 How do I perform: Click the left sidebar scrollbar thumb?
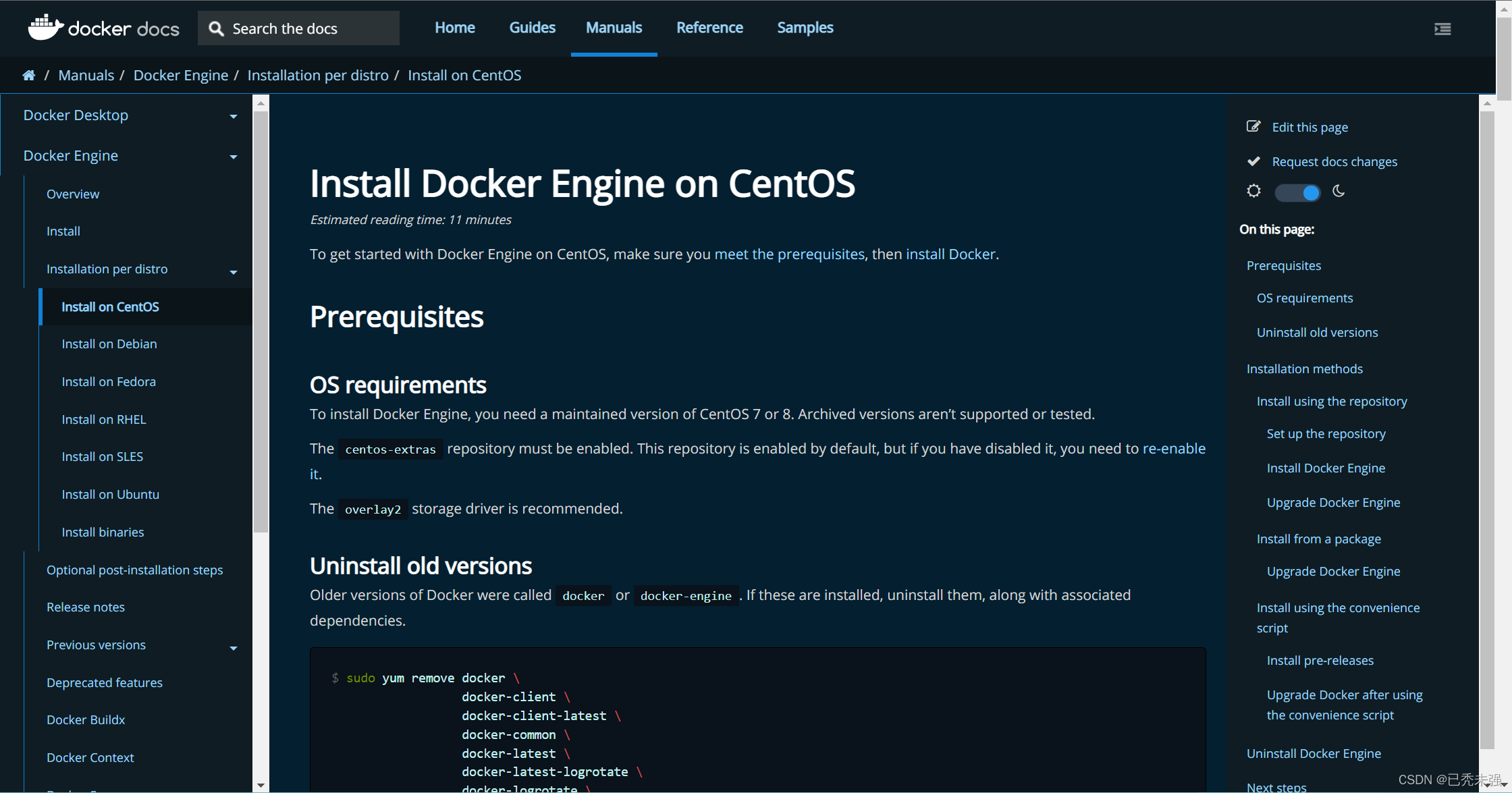pos(261,322)
